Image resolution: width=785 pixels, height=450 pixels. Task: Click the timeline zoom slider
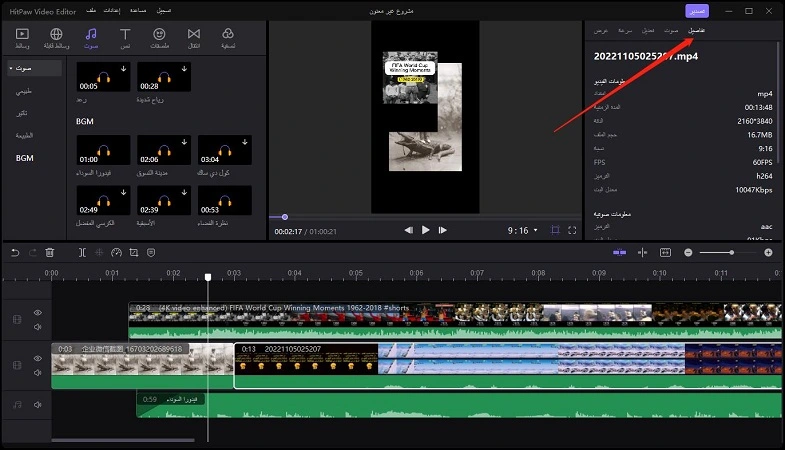[728, 253]
